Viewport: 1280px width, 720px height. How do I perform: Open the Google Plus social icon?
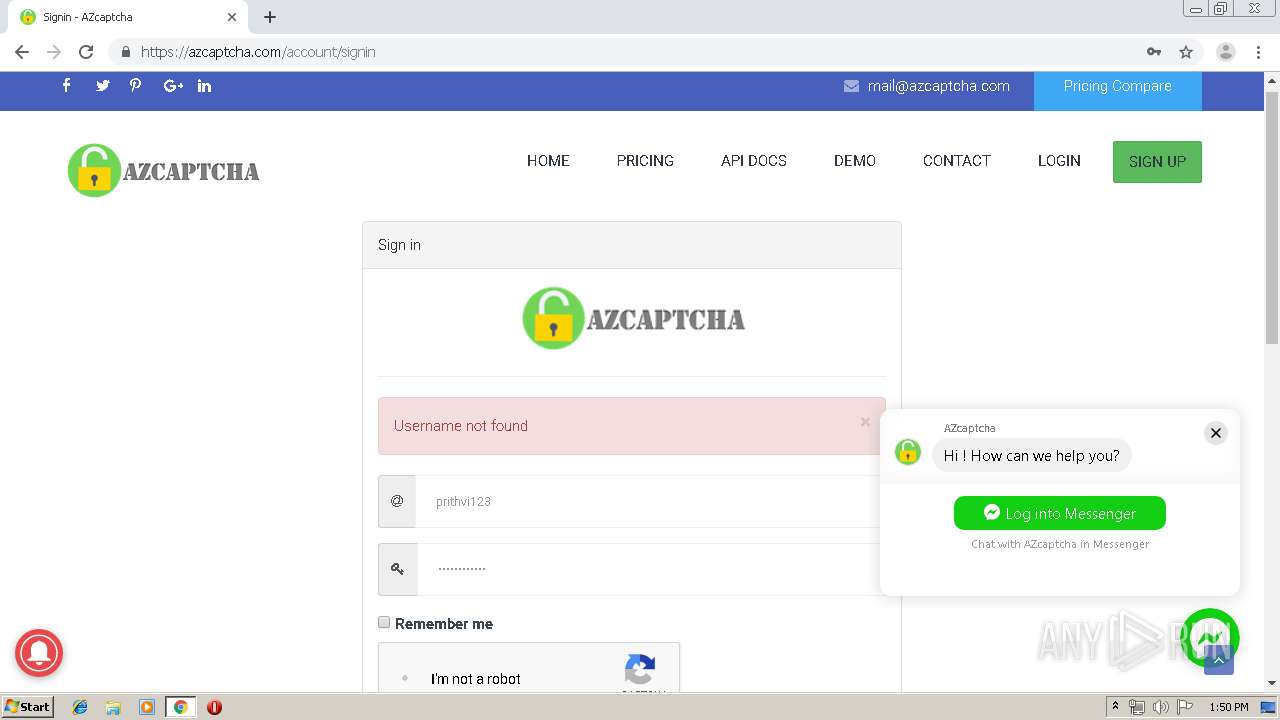(173, 86)
